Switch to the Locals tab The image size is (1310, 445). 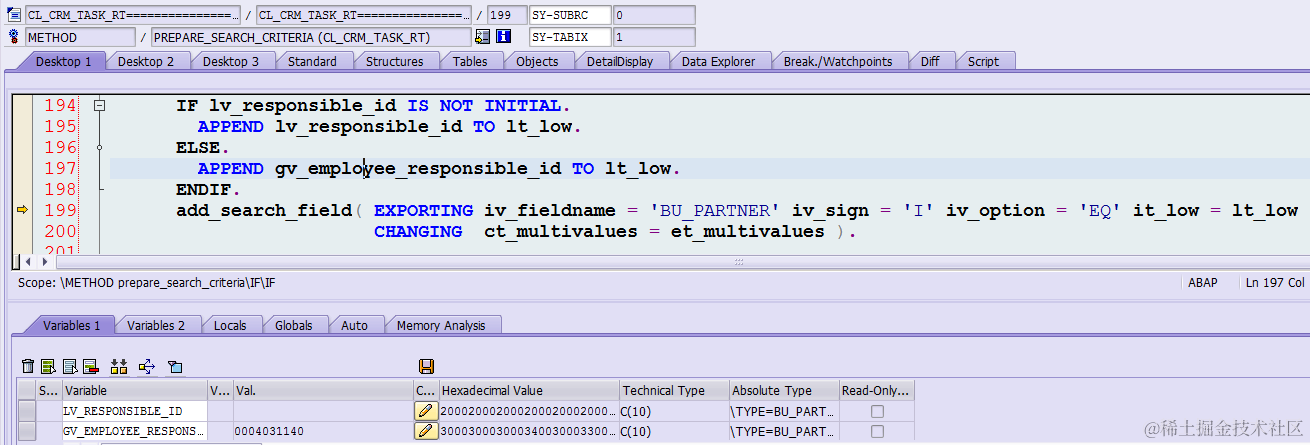point(230,325)
